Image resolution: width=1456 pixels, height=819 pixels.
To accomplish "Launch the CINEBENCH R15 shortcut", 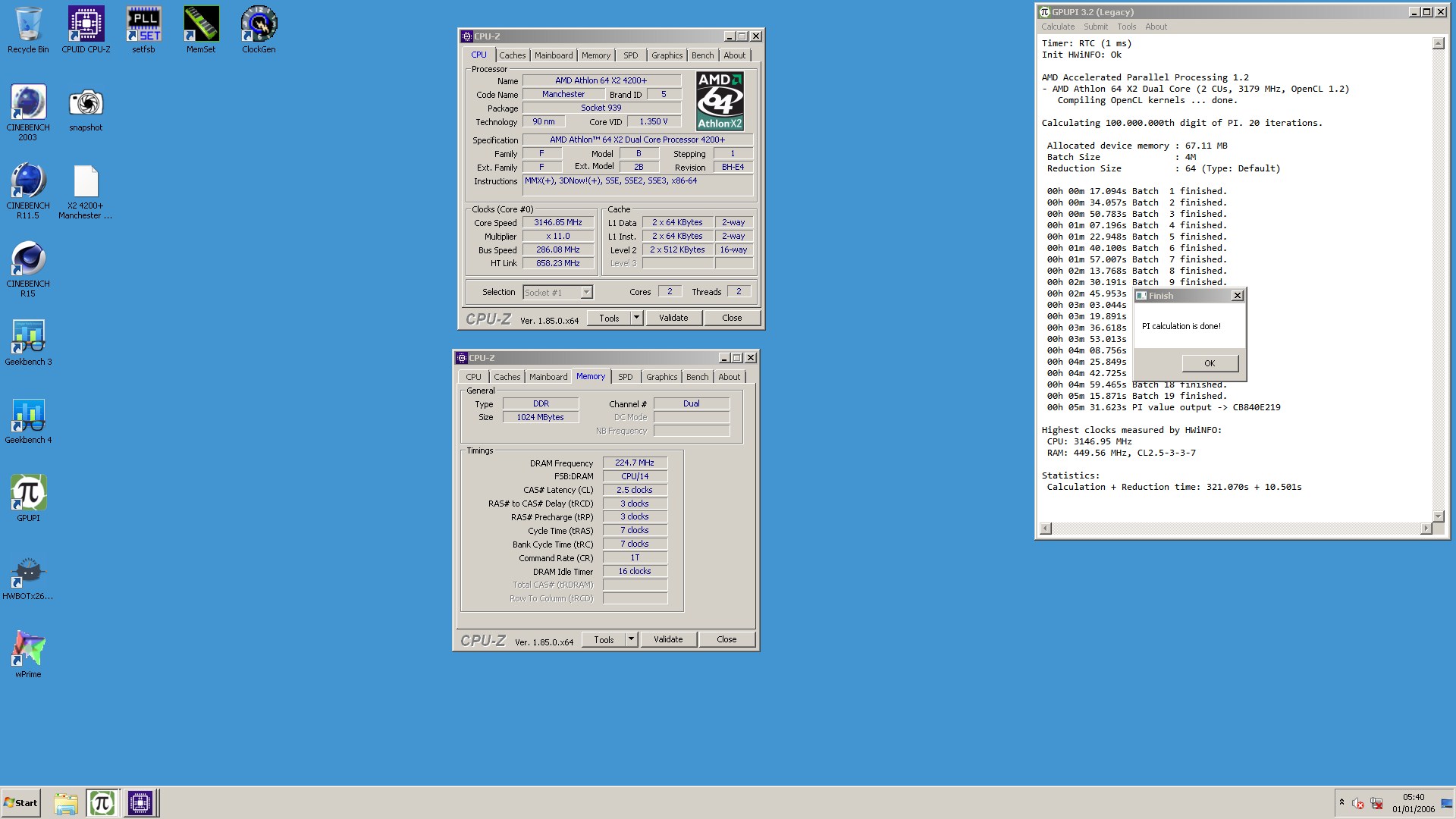I will point(28,268).
